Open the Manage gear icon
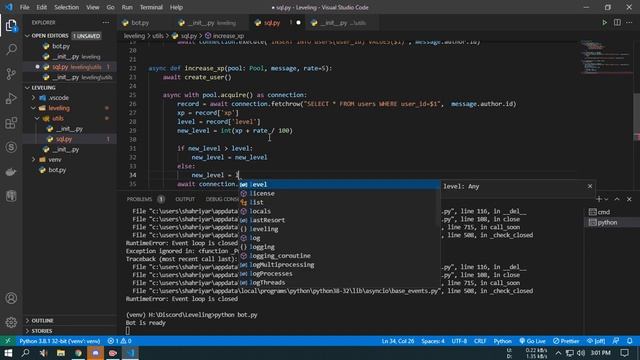 coord(11,322)
